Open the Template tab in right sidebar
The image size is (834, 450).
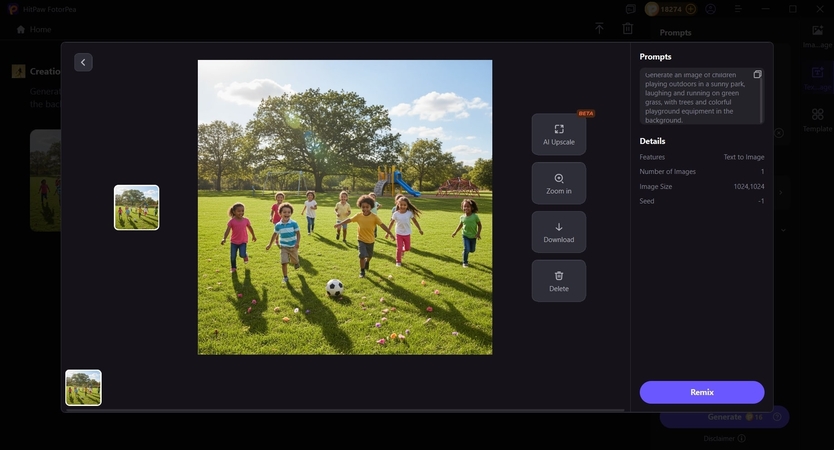818,120
